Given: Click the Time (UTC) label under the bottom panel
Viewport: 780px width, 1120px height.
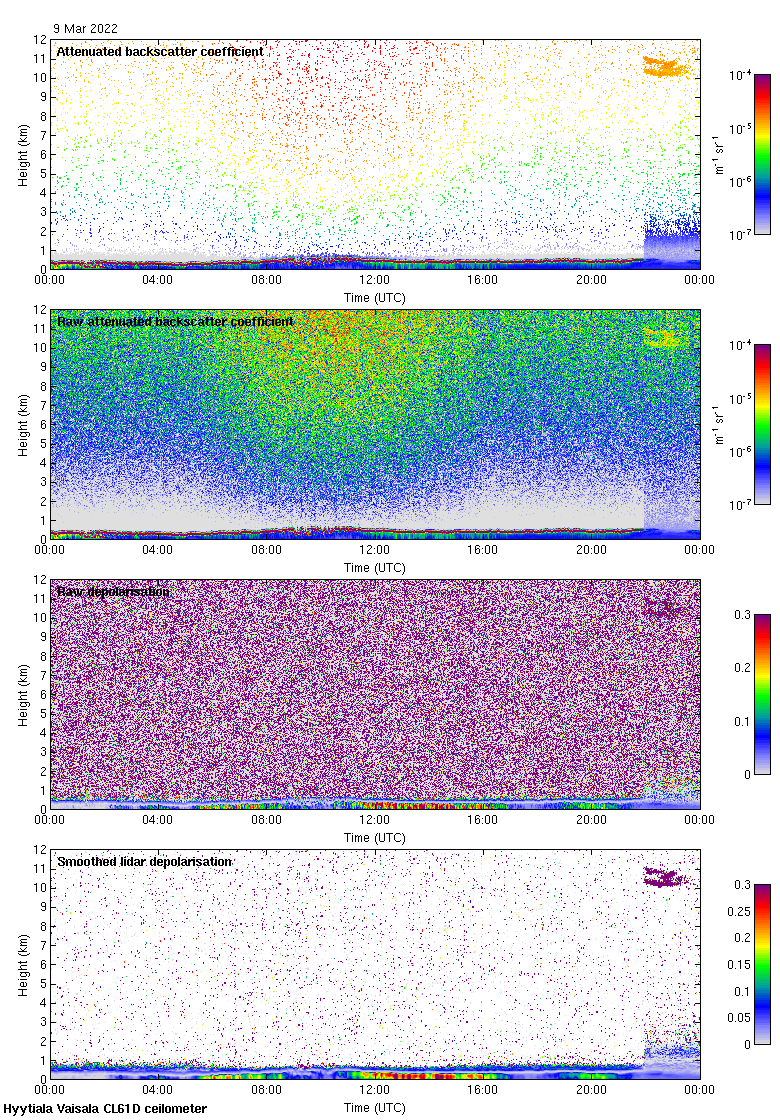Looking at the screenshot, I should coord(374,1108).
